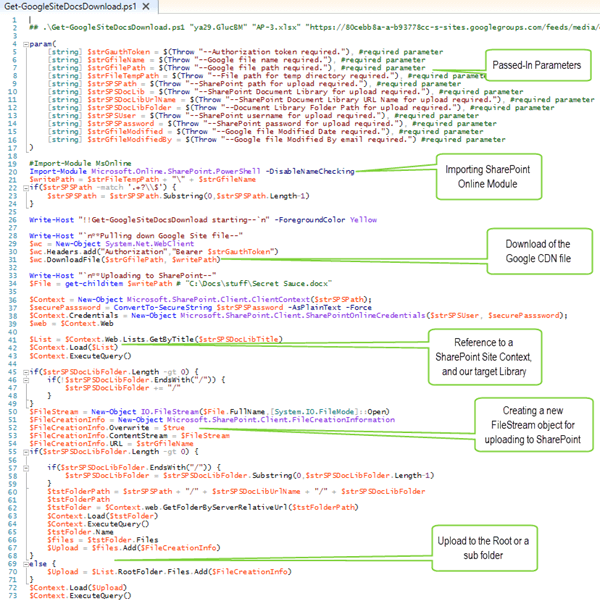The image size is (600, 601).
Task: Collapse the if block on line 44
Action: pos(23,371)
